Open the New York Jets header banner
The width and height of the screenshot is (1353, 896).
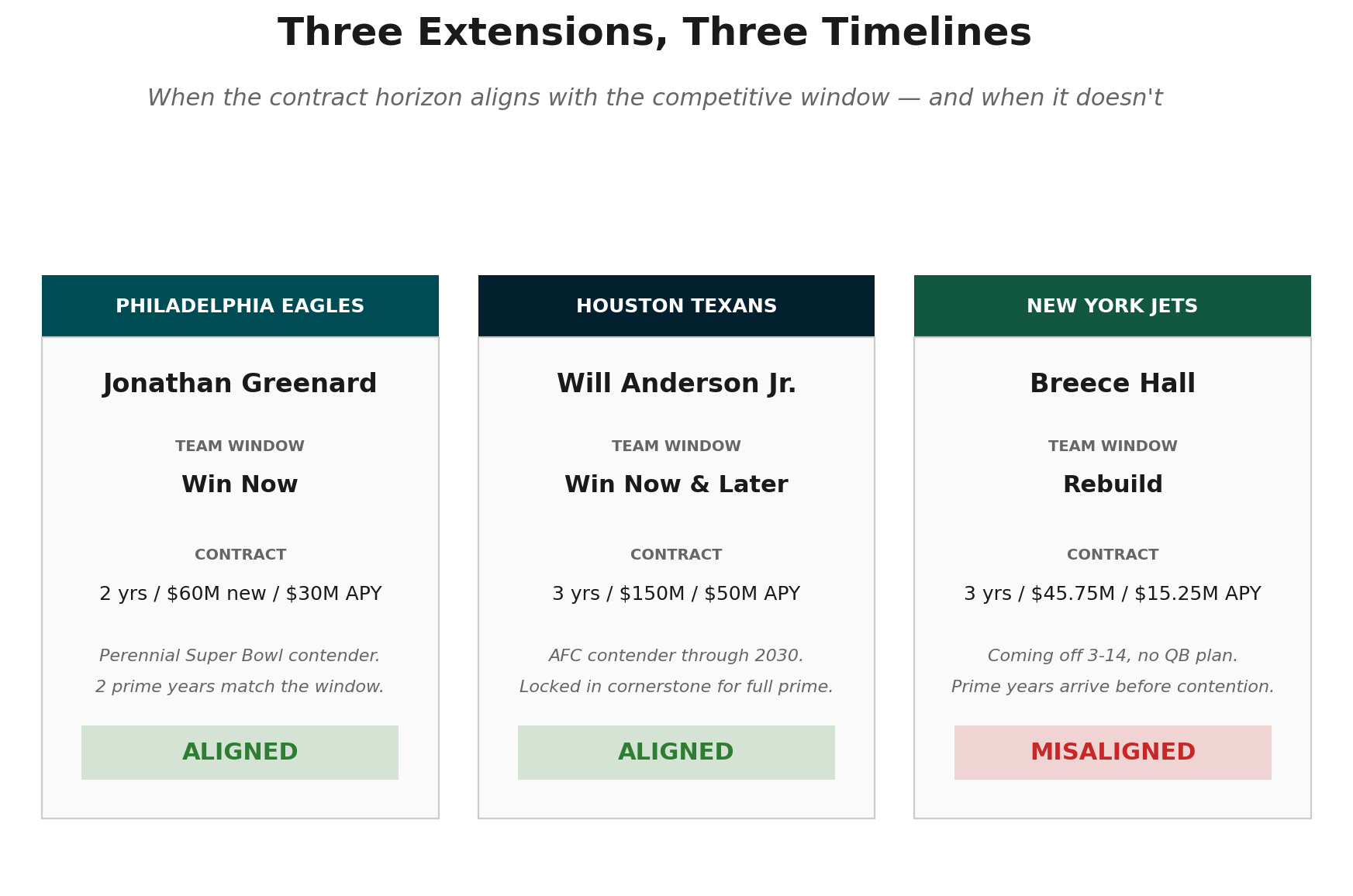pyautogui.click(x=1113, y=306)
